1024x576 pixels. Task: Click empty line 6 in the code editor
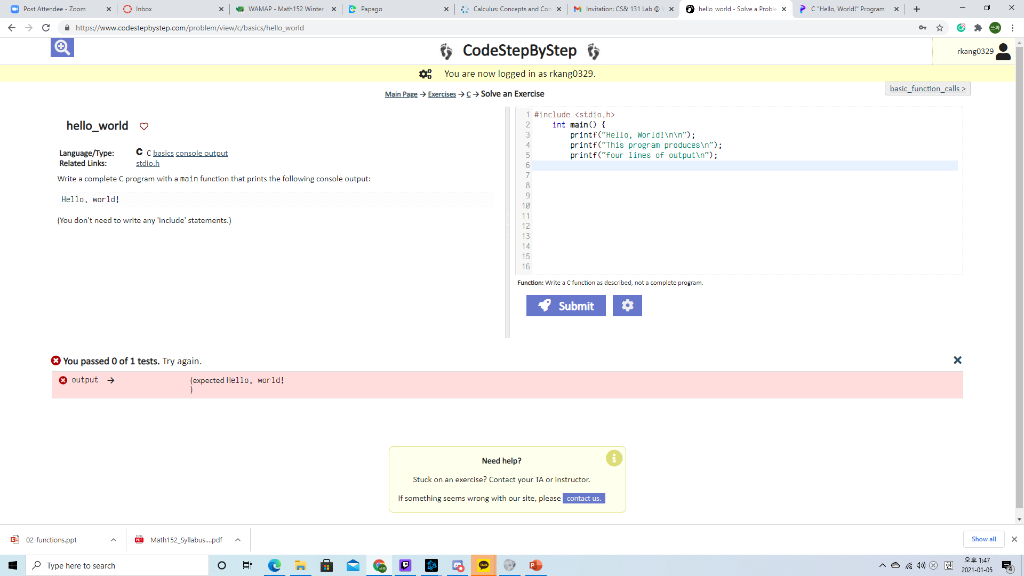[x=744, y=165]
